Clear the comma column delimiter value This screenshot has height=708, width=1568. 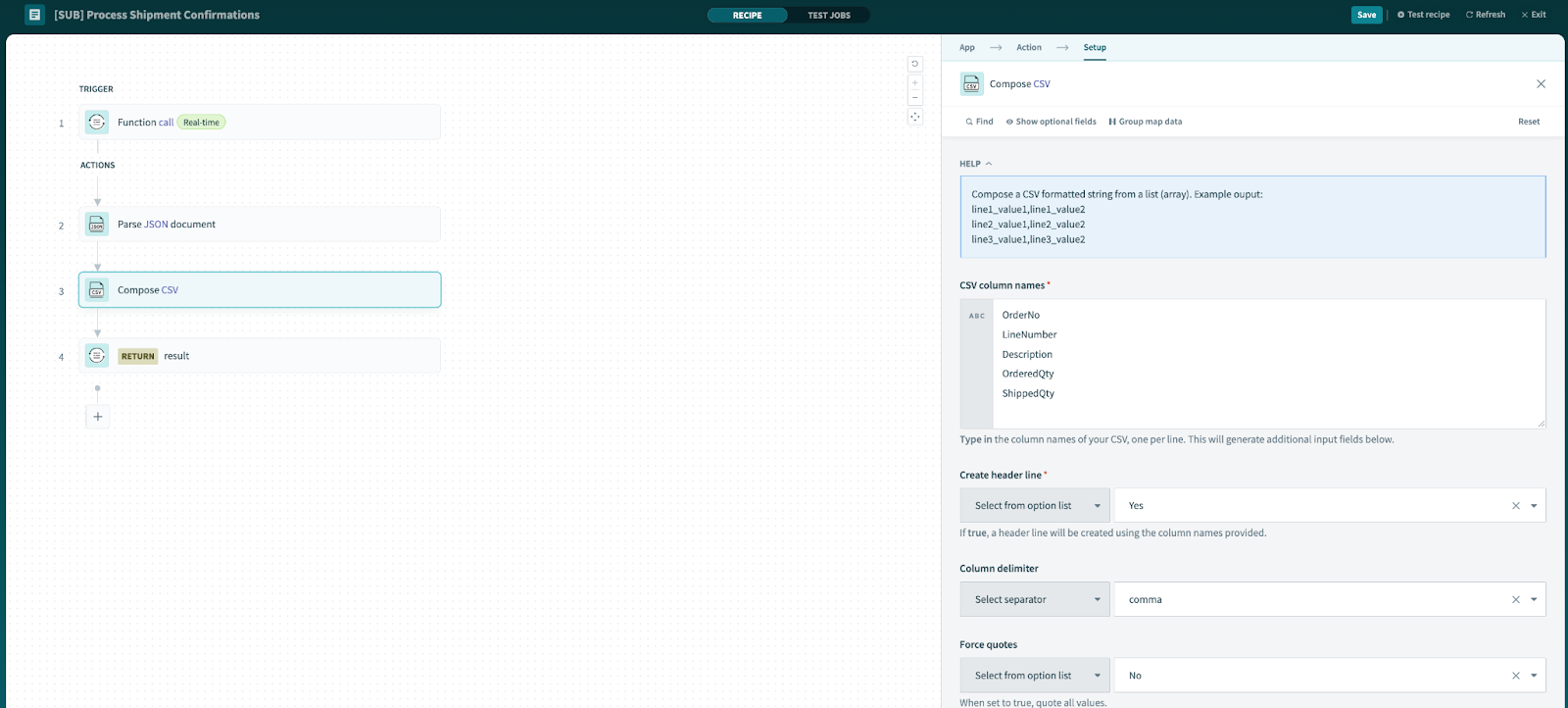pyautogui.click(x=1516, y=600)
